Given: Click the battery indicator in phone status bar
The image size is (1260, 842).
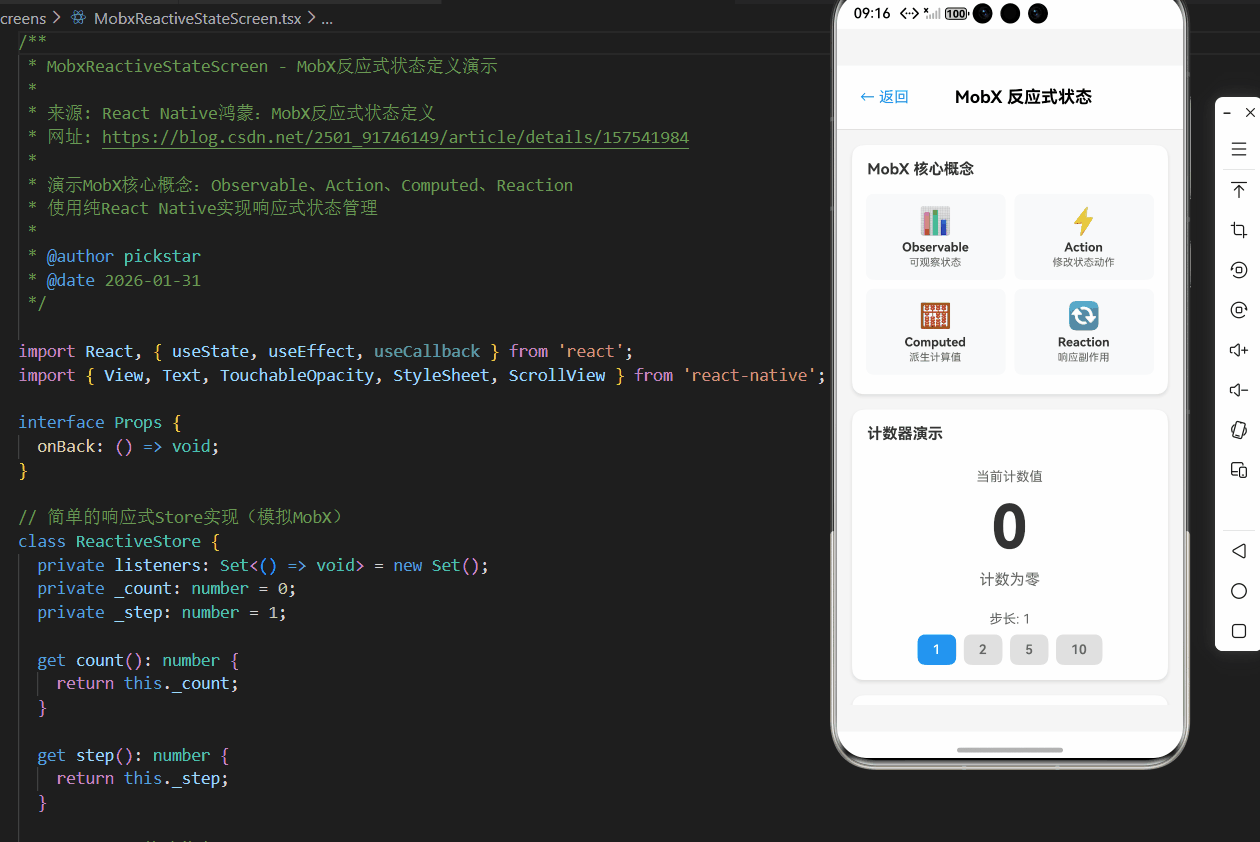Looking at the screenshot, I should pos(956,13).
